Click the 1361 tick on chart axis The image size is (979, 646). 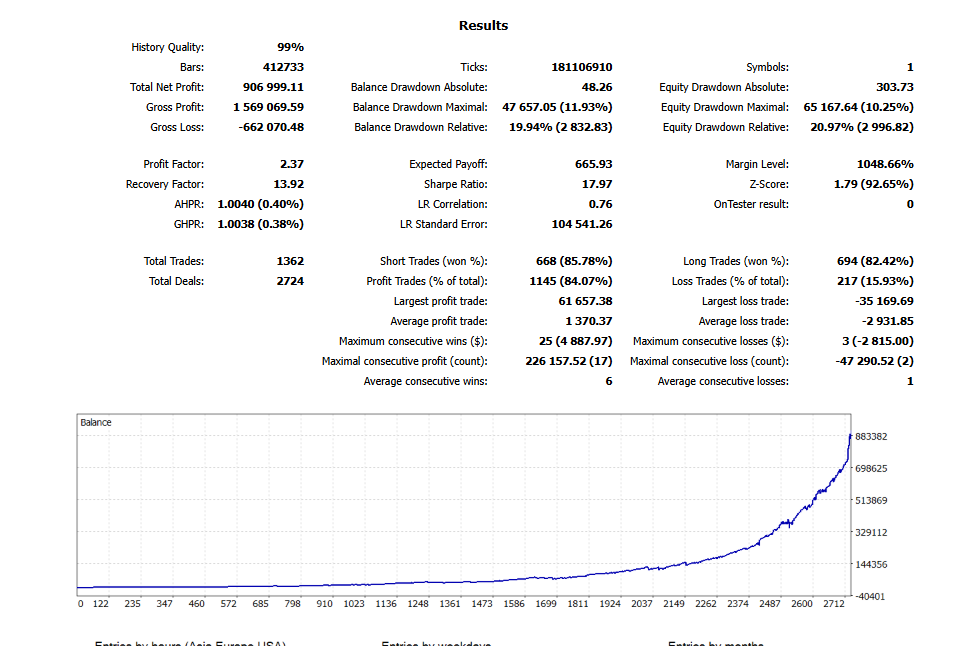point(450,604)
